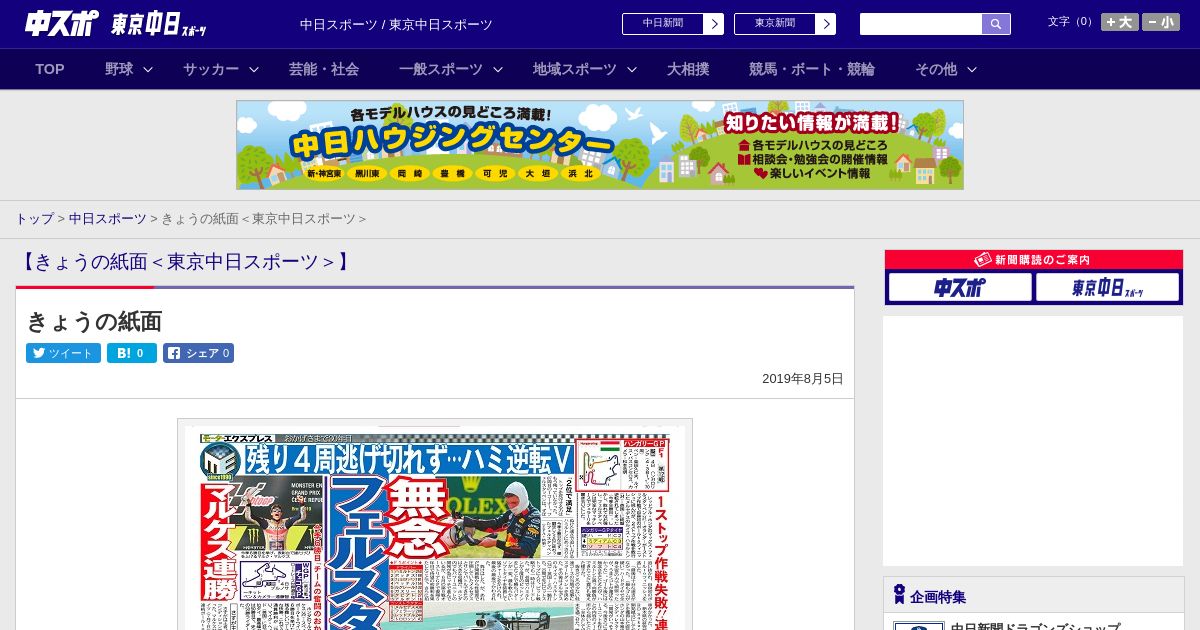1200x630 pixels.
Task: Click the 企画特集 ribbon icon
Action: (899, 595)
